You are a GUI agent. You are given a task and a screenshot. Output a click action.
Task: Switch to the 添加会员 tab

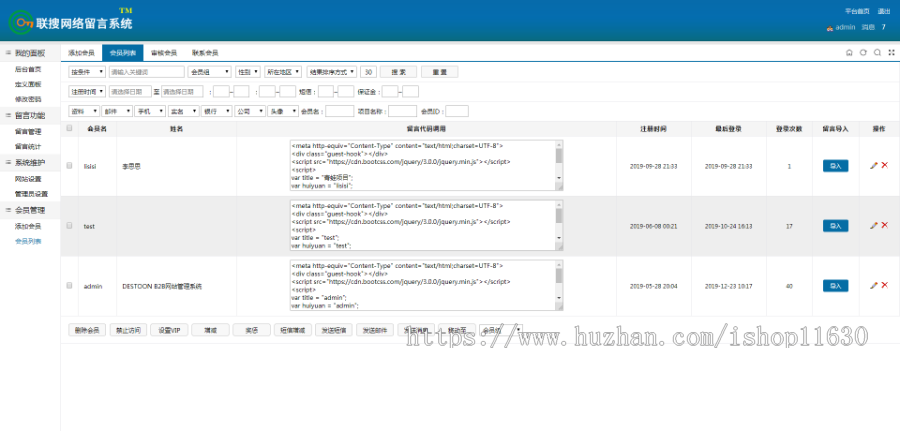pos(82,53)
